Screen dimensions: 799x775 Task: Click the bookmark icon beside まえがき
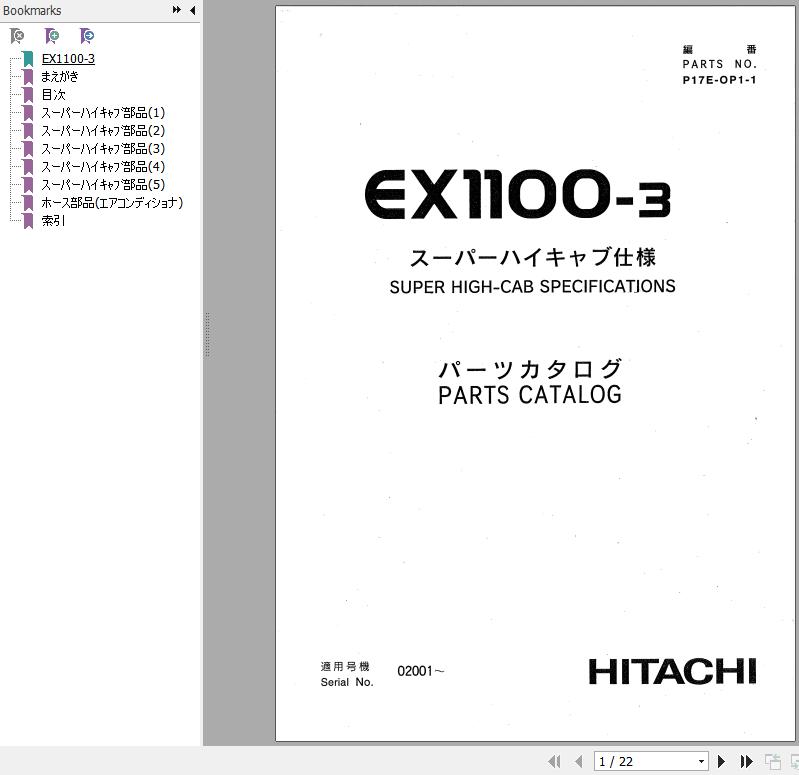click(x=28, y=76)
